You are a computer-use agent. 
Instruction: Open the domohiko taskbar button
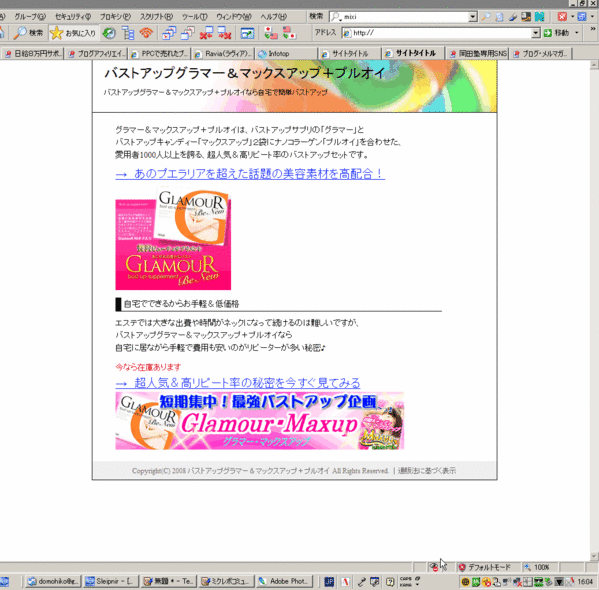(x=53, y=582)
